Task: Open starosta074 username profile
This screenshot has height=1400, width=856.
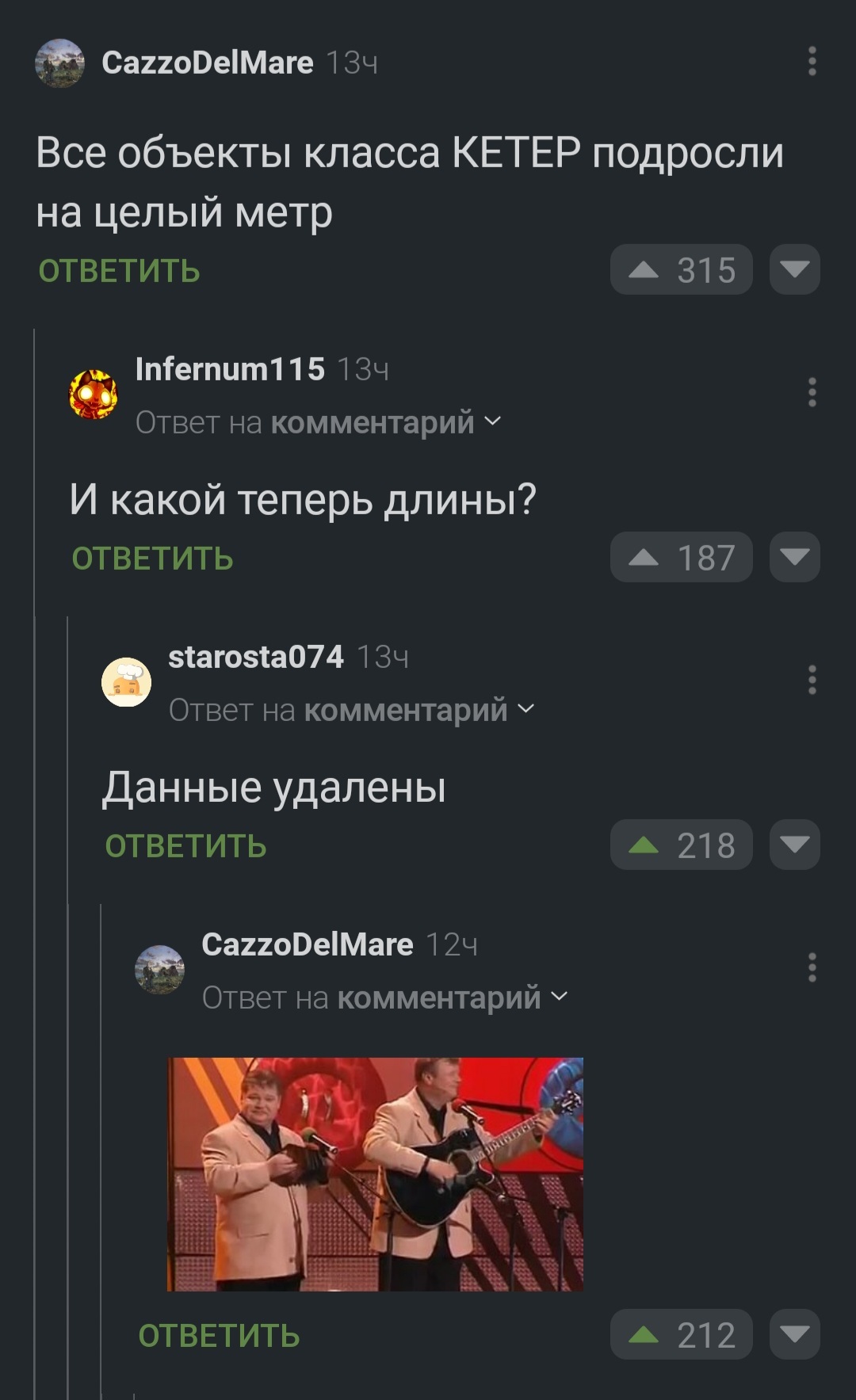Action: [x=256, y=657]
